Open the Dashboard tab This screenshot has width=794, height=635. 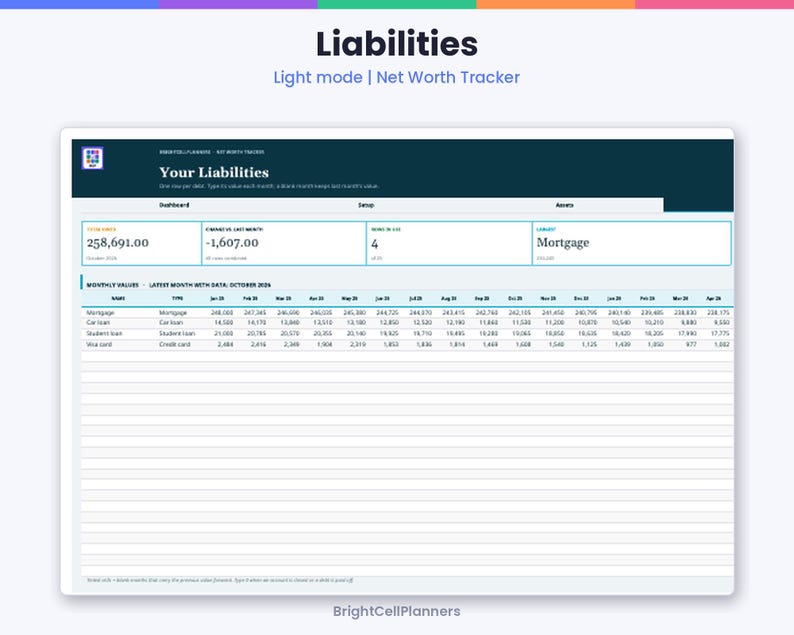click(x=174, y=205)
